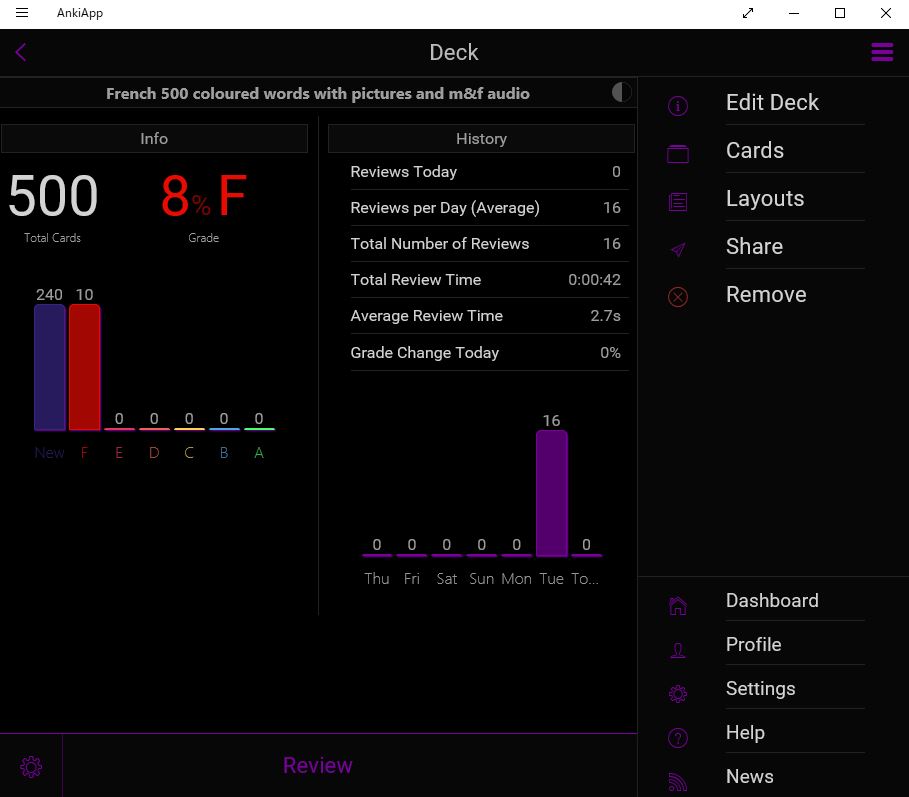Click the Layouts icon in sidebar
The image size is (909, 797).
coord(678,202)
